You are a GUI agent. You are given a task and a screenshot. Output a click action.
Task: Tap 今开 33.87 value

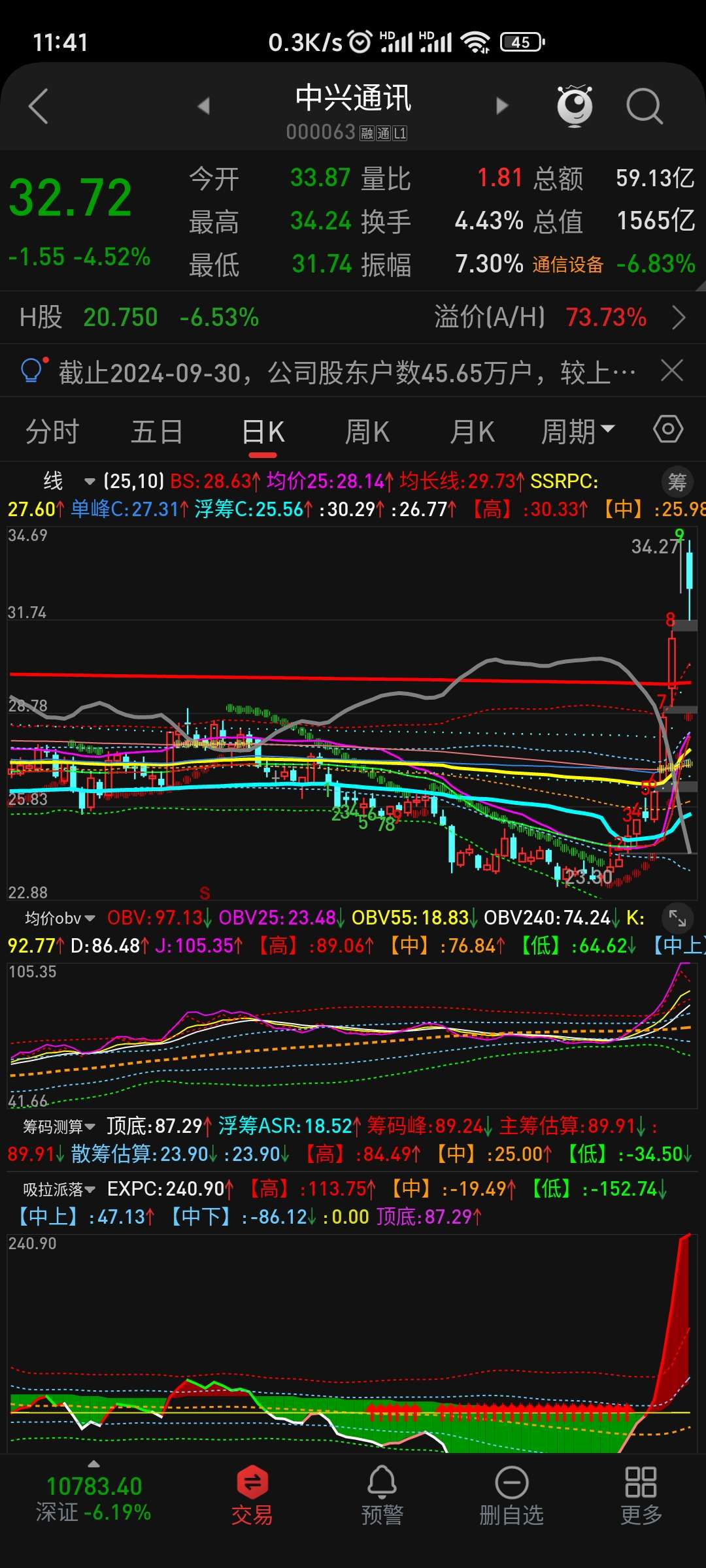pos(320,178)
